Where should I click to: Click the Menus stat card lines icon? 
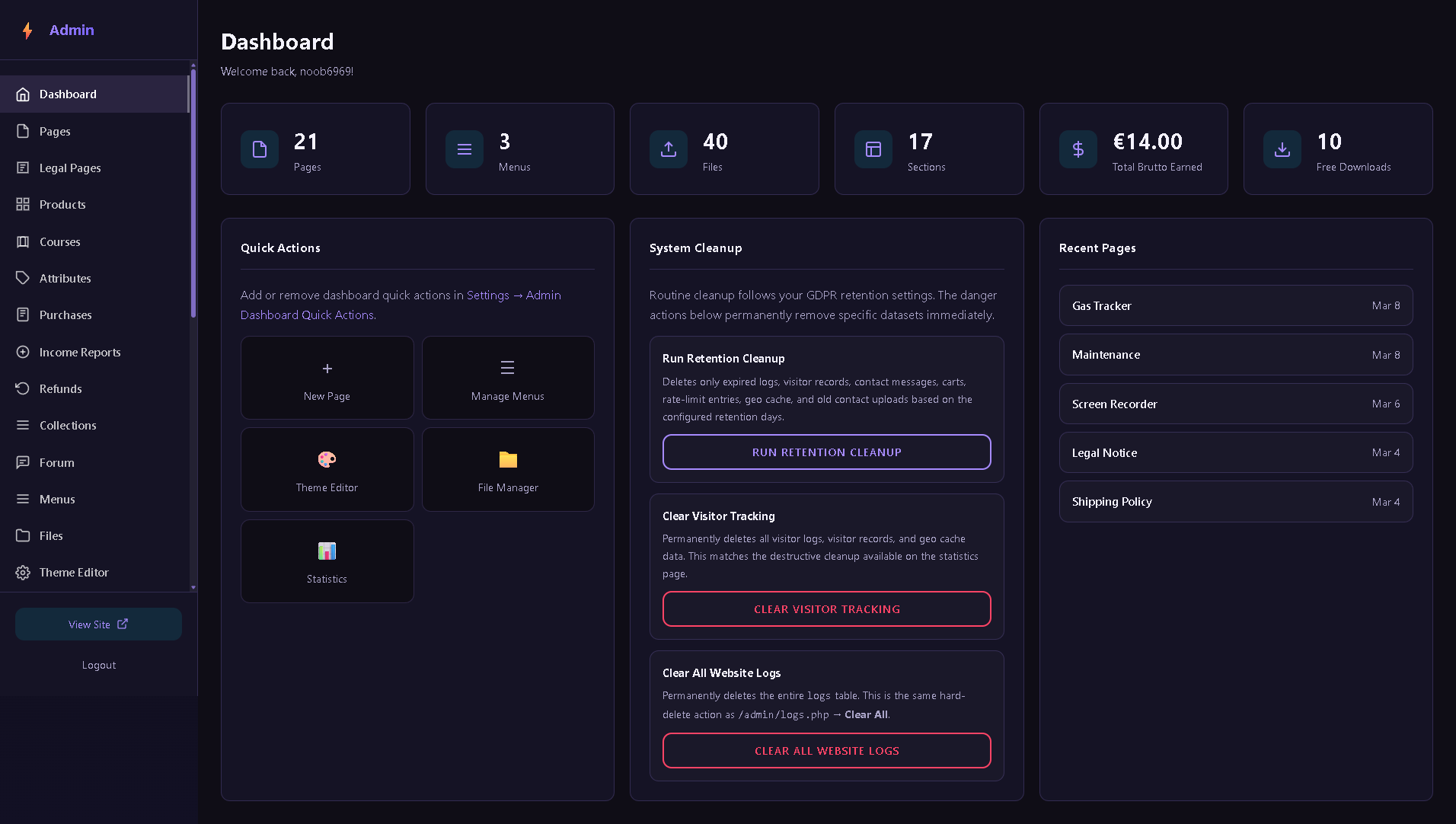[x=465, y=149]
